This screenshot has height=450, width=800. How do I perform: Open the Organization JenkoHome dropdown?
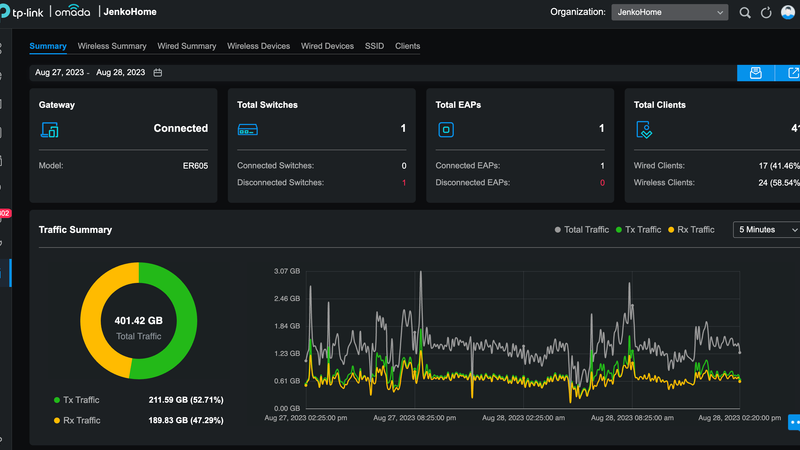(x=669, y=13)
